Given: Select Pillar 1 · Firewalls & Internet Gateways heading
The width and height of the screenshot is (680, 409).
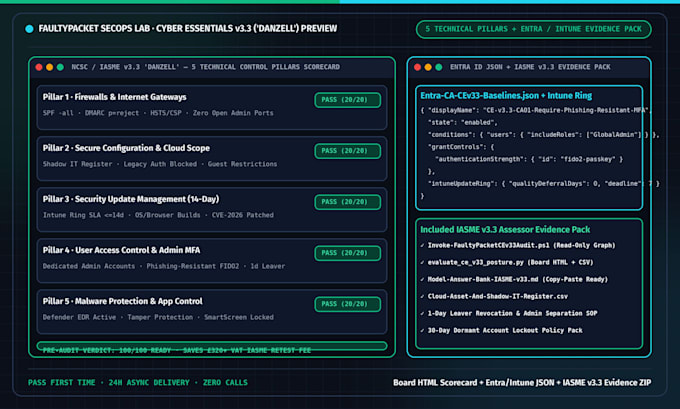Looking at the screenshot, I should point(114,97).
